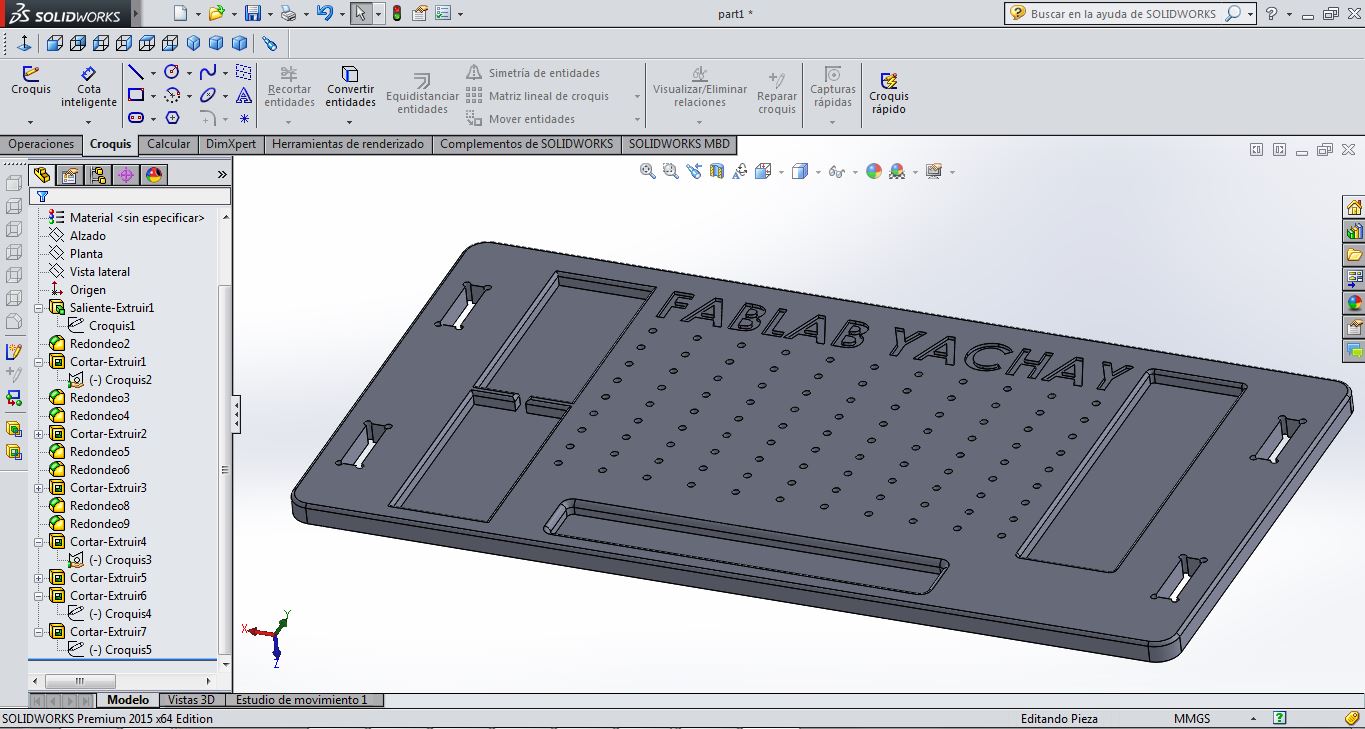Click the Apply Scene icon
This screenshot has height=729, width=1365.
coord(897,171)
